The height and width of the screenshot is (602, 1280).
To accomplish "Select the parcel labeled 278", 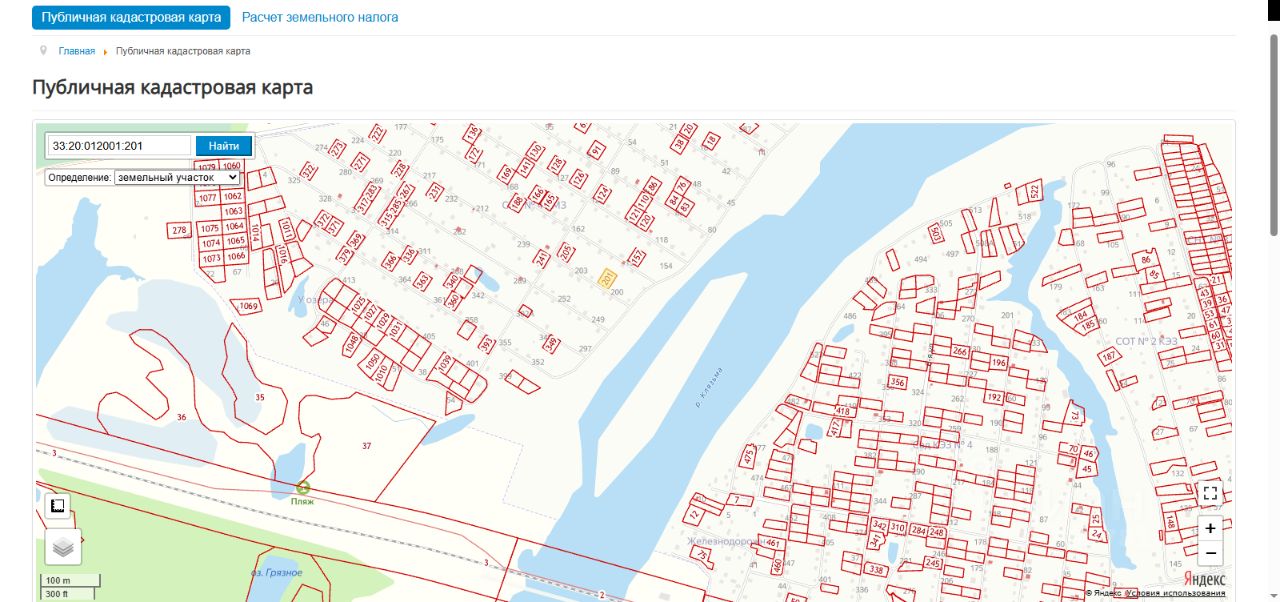I will pyautogui.click(x=180, y=231).
